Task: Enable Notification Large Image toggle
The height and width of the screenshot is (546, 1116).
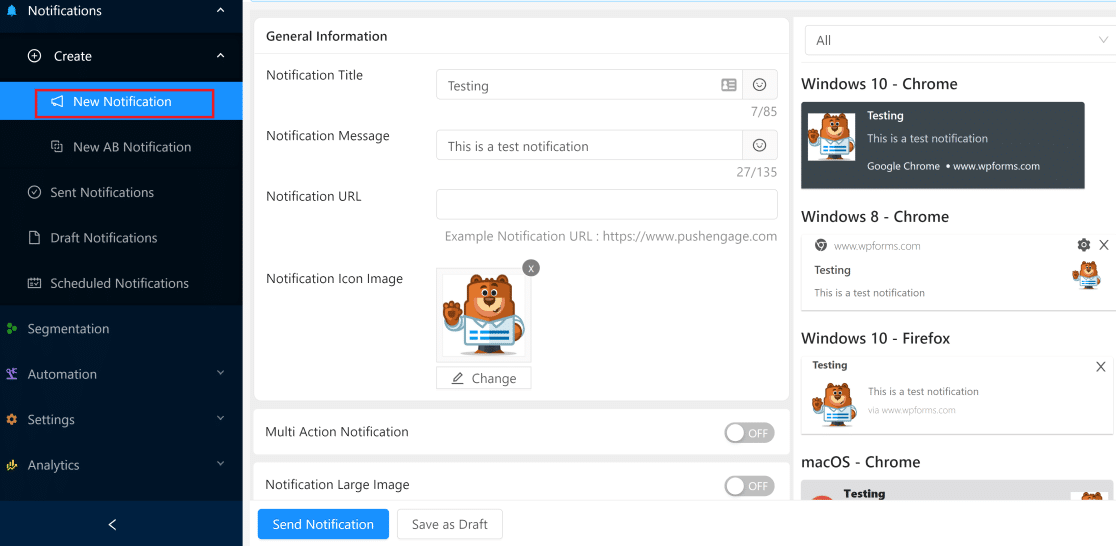Action: [x=749, y=486]
